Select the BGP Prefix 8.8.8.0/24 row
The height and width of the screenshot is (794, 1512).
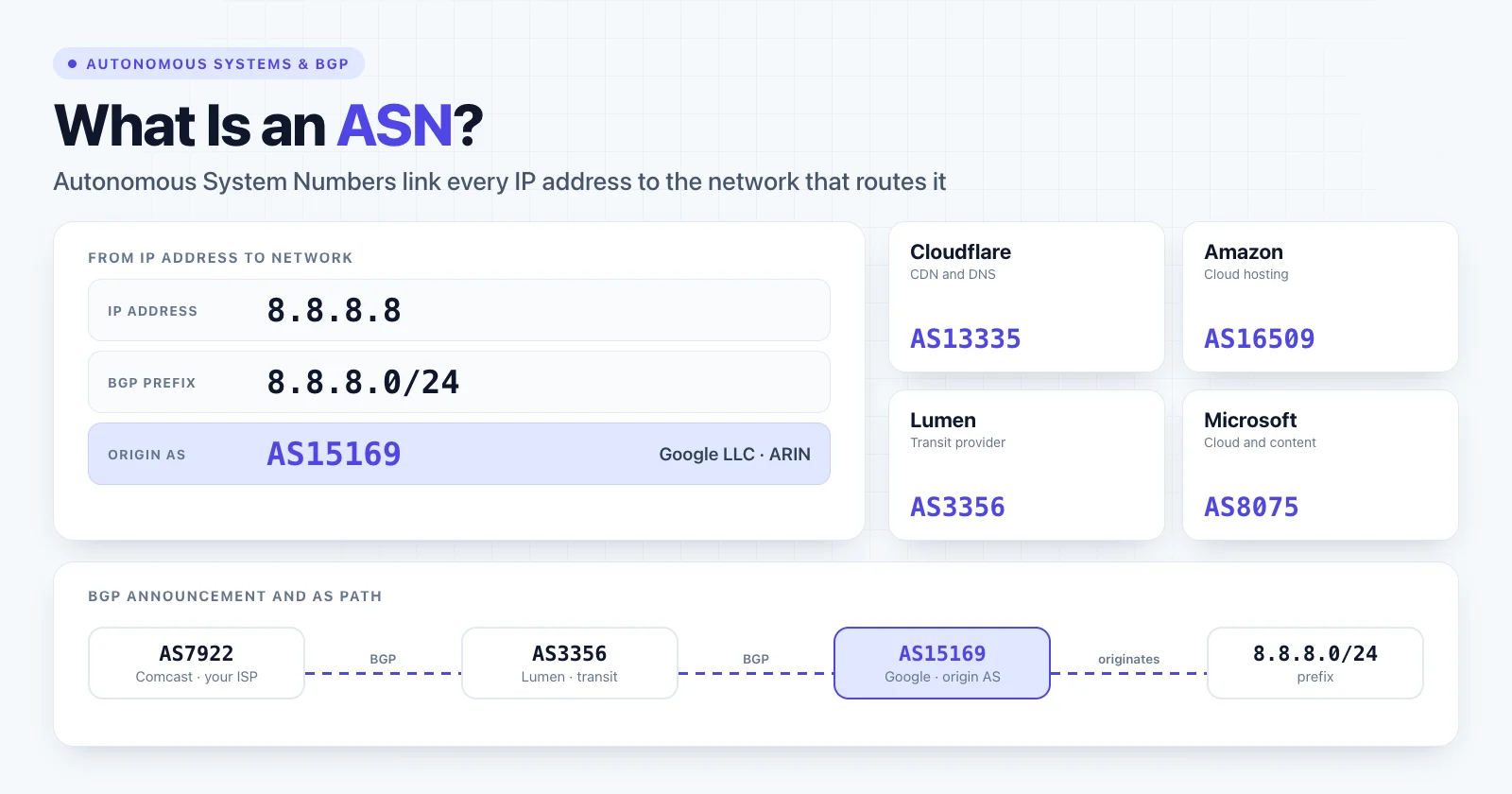point(459,382)
